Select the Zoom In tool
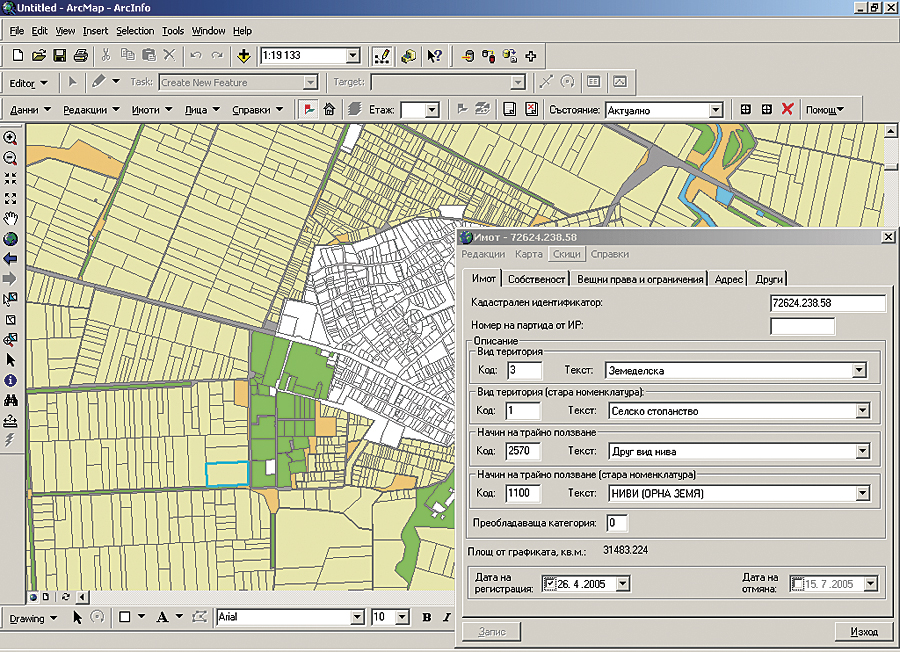This screenshot has width=900, height=652. click(11, 138)
